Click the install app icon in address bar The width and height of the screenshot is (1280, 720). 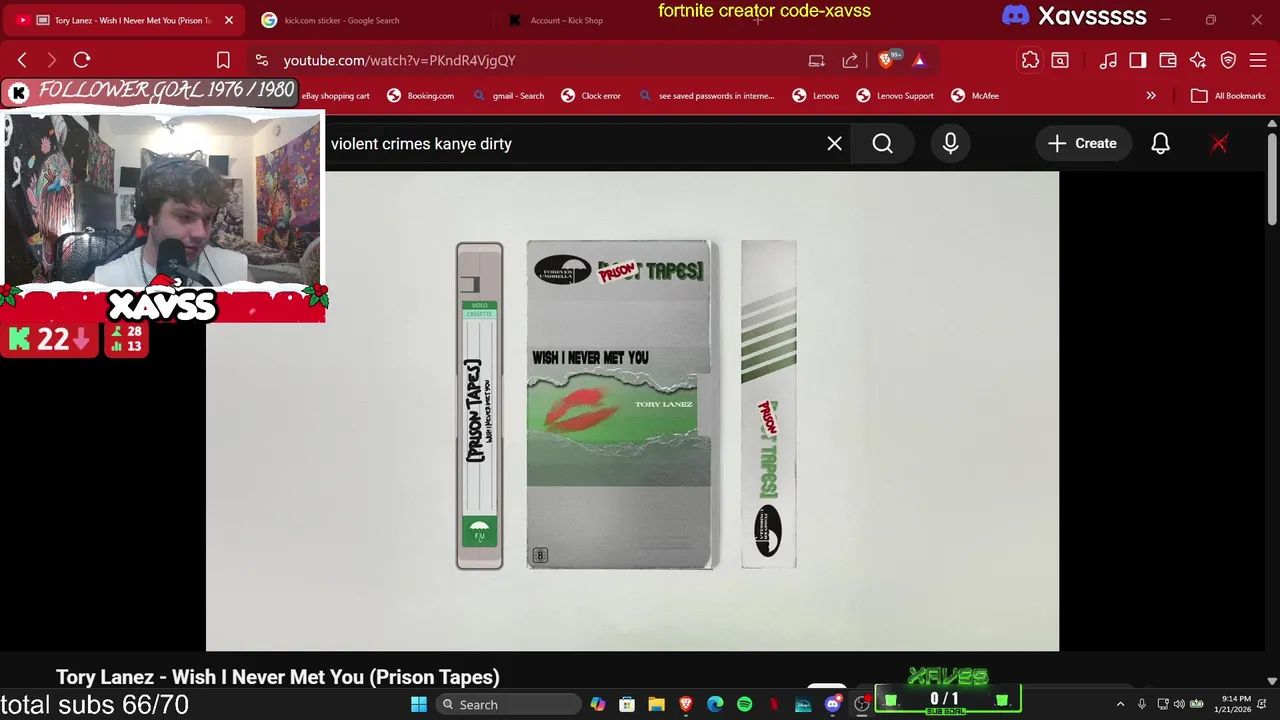tap(817, 60)
